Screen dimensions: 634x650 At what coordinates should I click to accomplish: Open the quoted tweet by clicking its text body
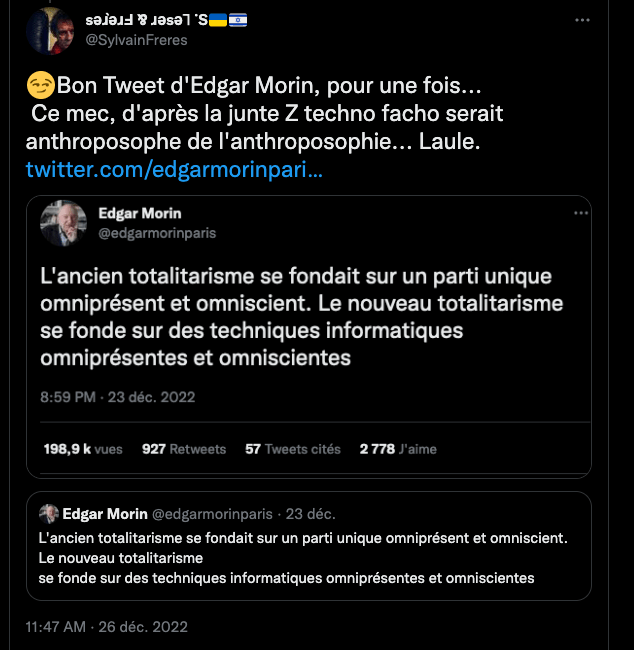[302, 558]
